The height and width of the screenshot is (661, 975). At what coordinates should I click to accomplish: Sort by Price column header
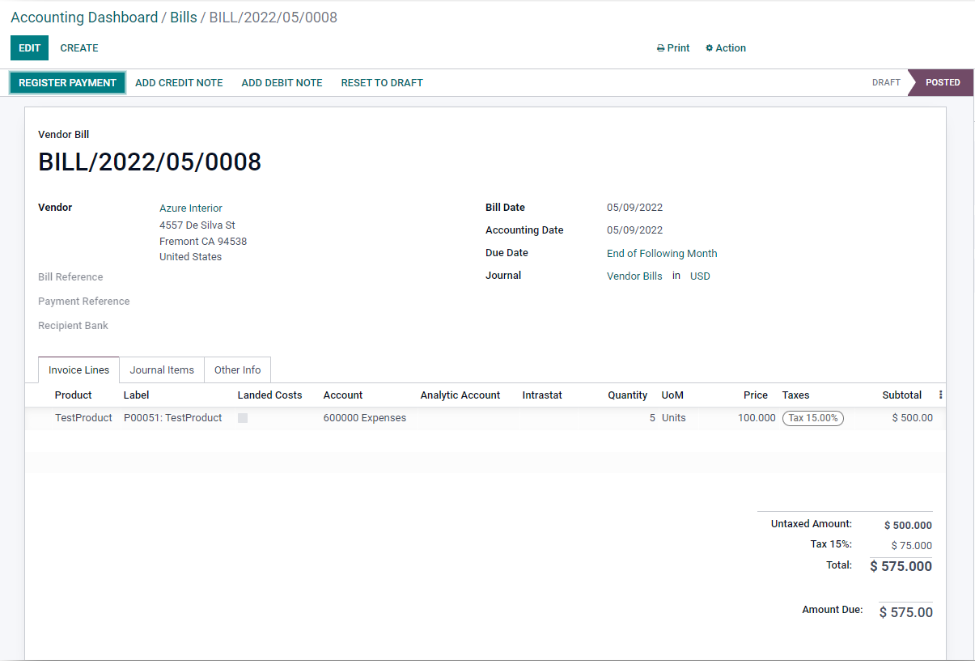click(x=756, y=395)
